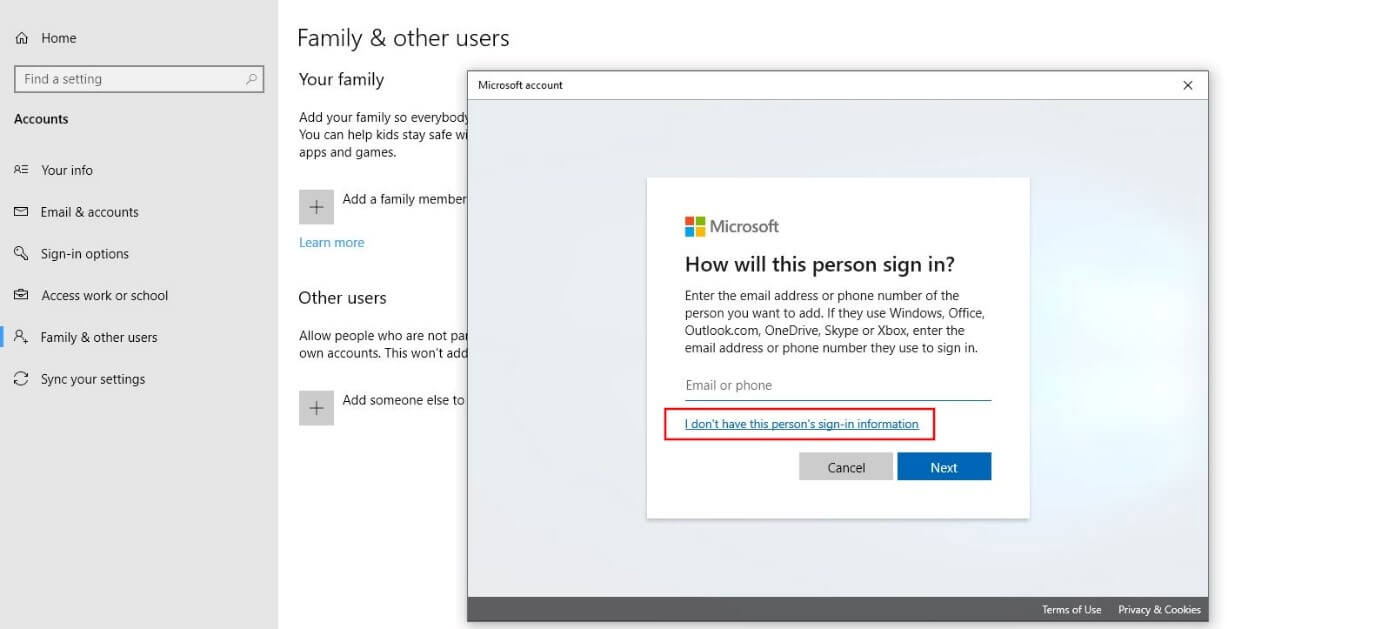Click the plus icon for Add someone else
This screenshot has height=629, width=1388.
pyautogui.click(x=316, y=408)
